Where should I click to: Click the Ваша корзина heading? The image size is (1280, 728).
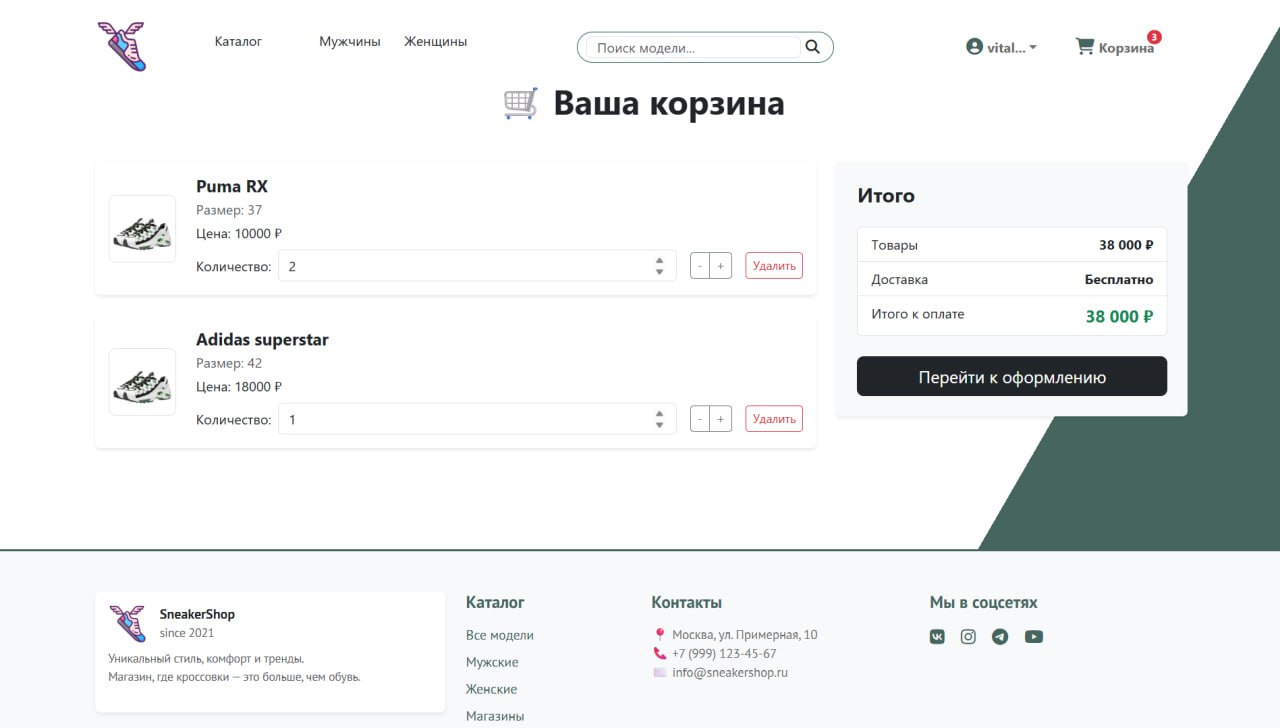pos(669,104)
